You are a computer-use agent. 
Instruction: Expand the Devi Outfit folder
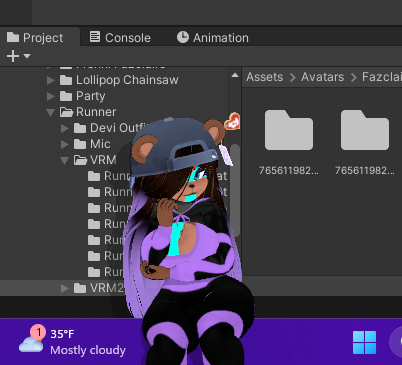point(65,128)
